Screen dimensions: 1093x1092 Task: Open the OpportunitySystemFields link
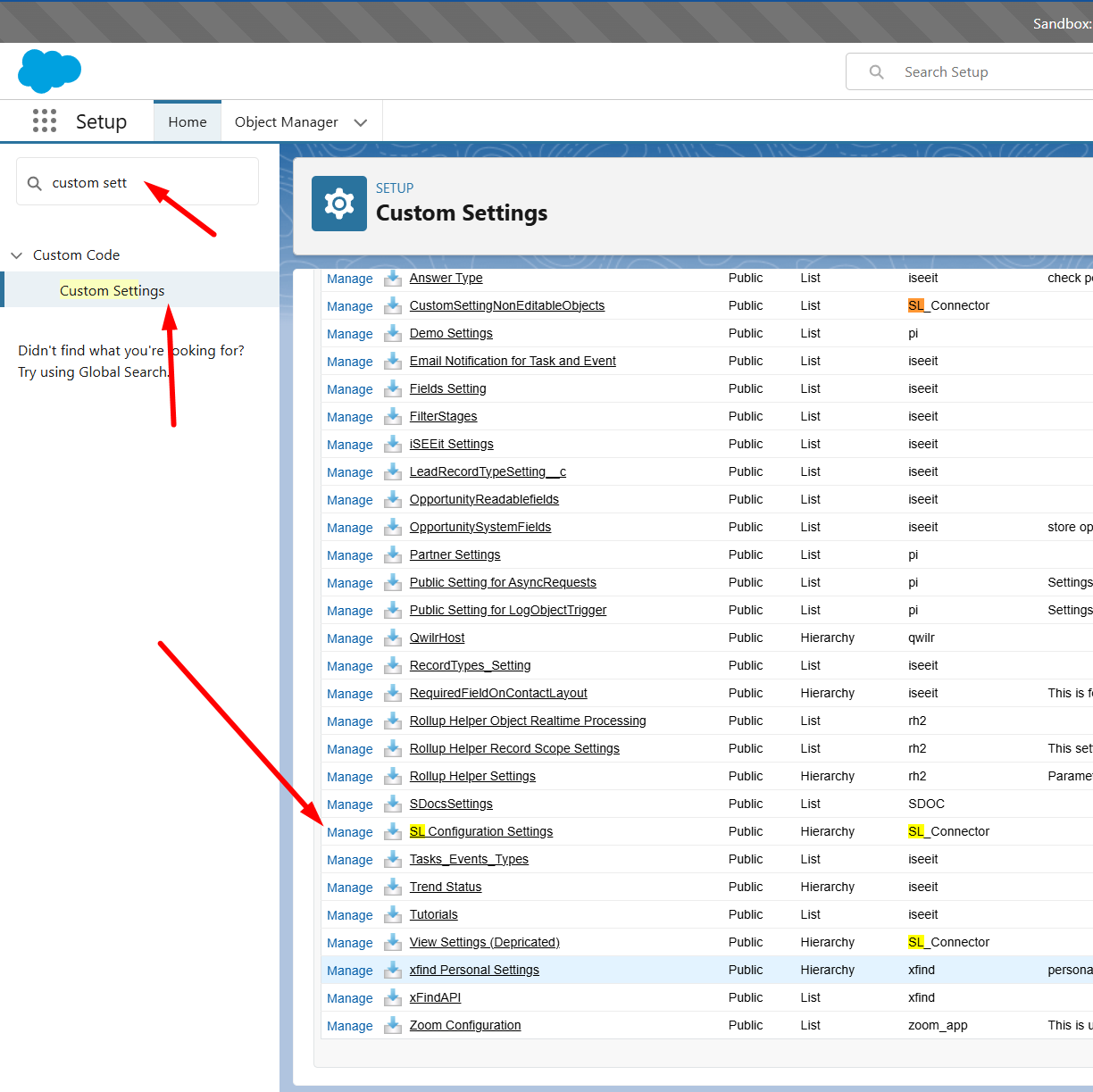[x=480, y=527]
